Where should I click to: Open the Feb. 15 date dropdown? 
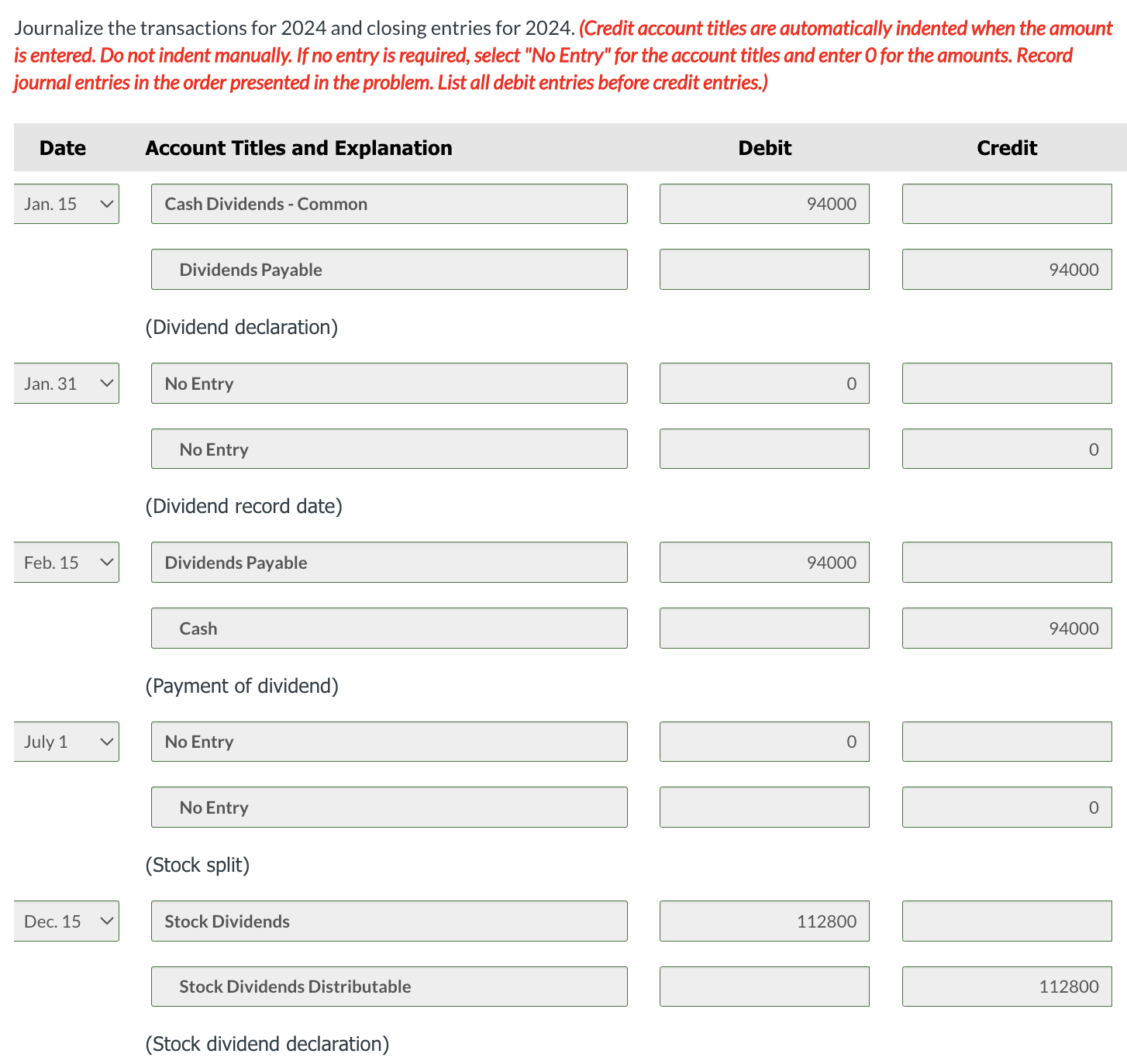(66, 562)
